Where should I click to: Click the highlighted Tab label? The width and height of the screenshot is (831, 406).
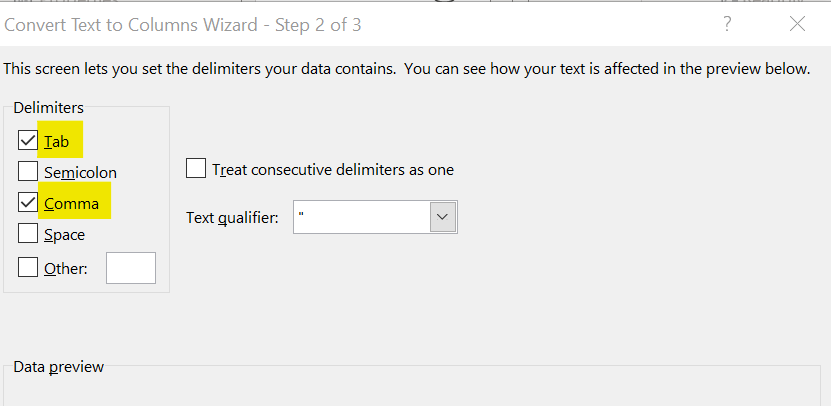(57, 141)
